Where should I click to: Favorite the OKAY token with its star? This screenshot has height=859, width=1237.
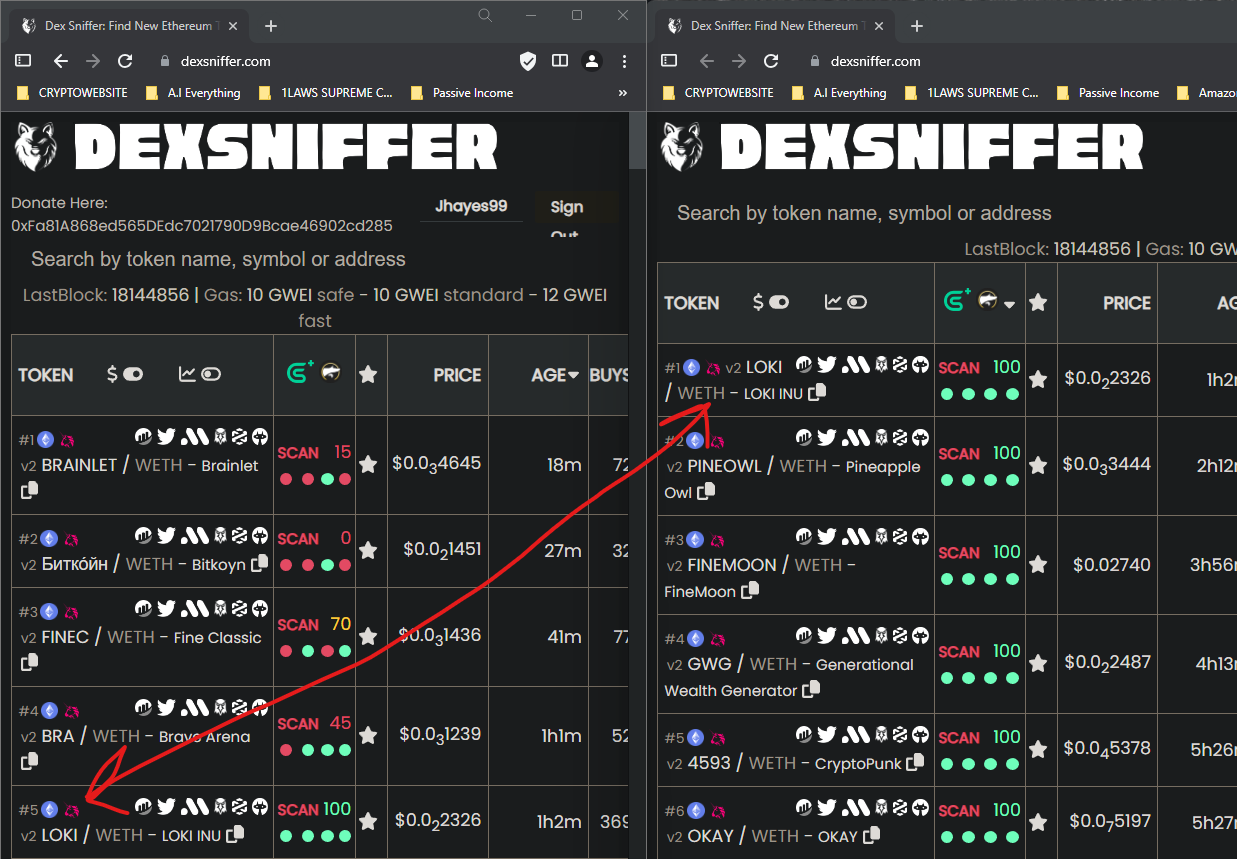point(1038,822)
